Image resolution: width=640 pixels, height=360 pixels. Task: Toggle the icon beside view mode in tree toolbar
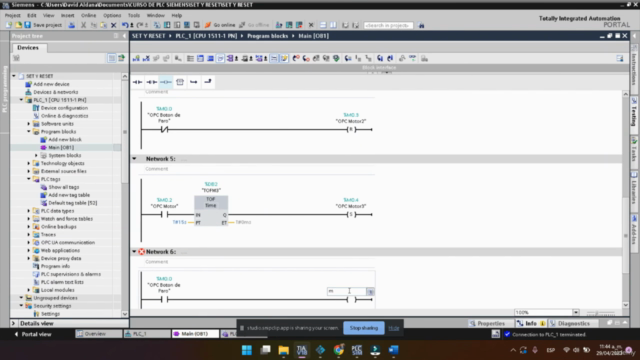click(121, 58)
